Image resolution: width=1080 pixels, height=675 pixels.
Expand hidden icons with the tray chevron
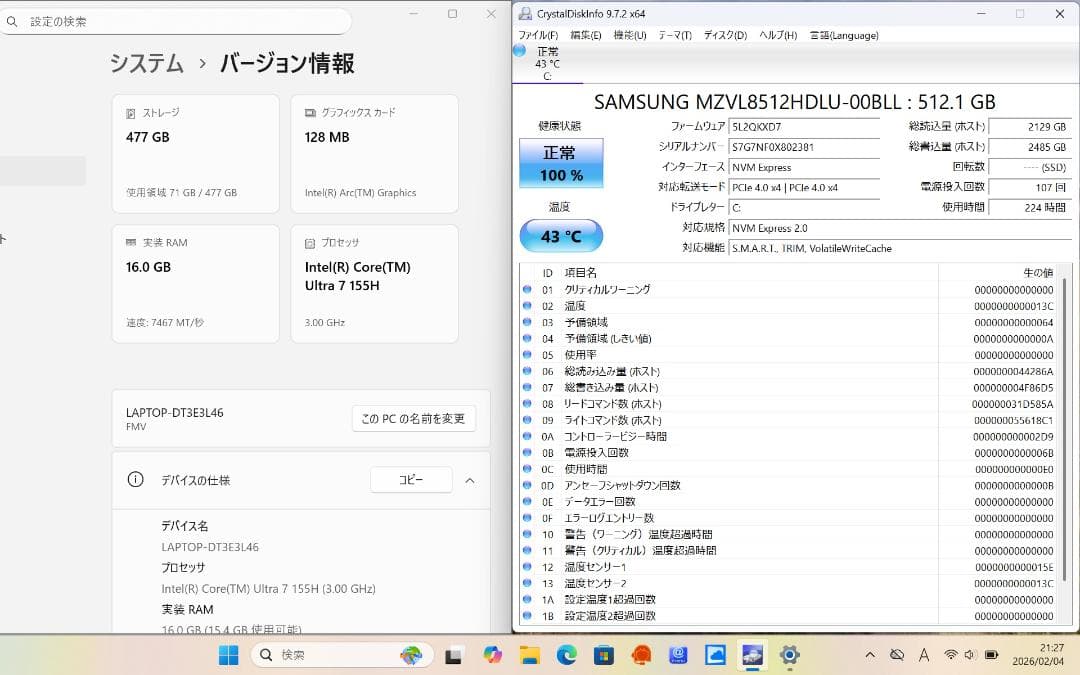click(x=868, y=655)
